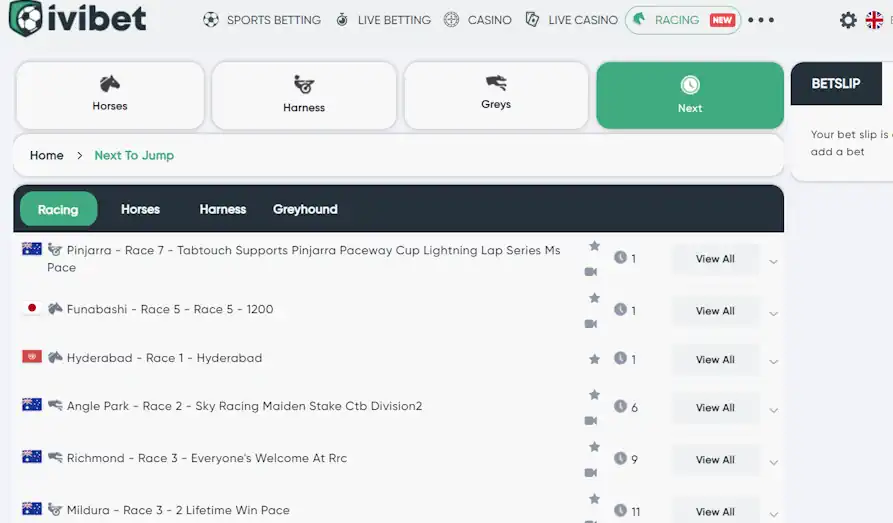Open Pinjarra Race 7 Tabtouch race title
The image size is (893, 523).
tap(304, 258)
